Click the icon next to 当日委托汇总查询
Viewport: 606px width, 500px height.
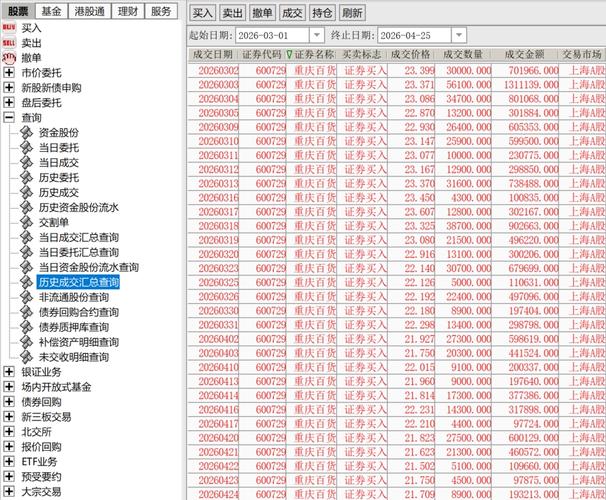click(26, 252)
